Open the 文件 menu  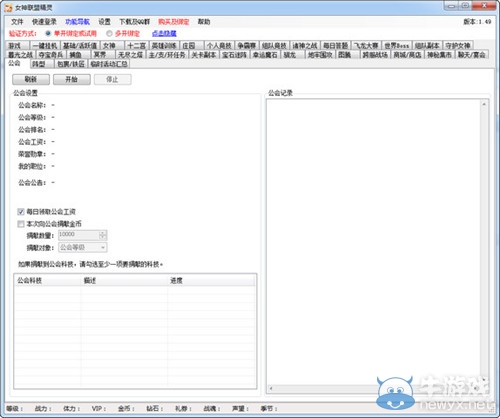(x=17, y=22)
